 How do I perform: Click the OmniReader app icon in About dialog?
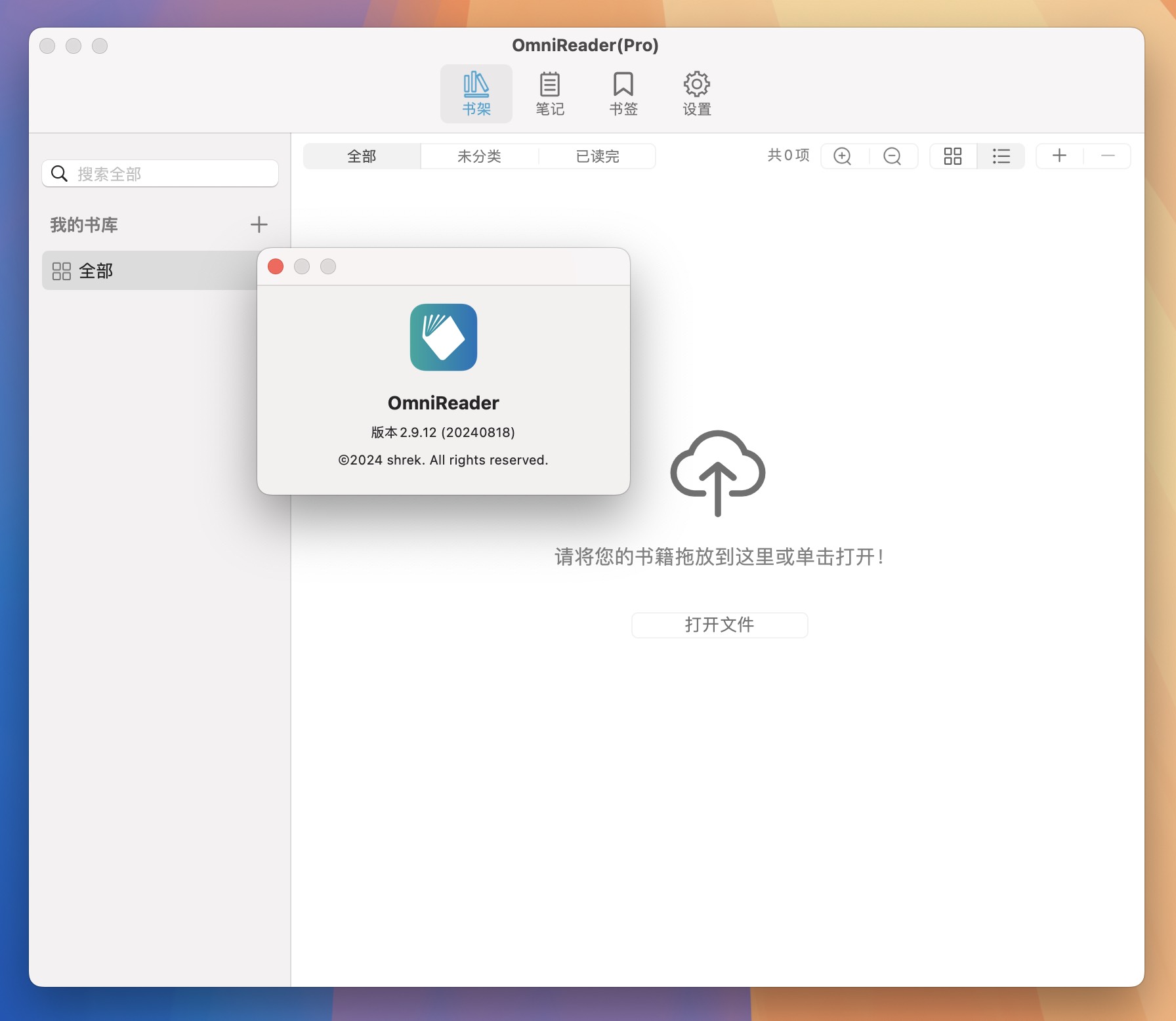pyautogui.click(x=444, y=337)
